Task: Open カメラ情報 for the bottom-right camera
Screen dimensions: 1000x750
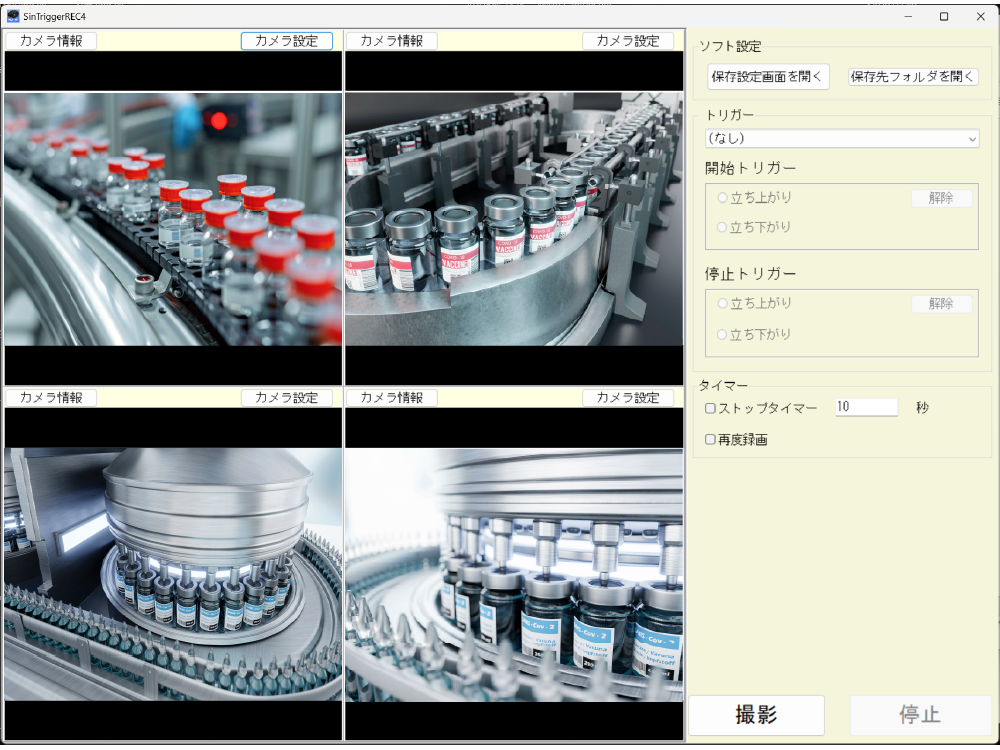Action: 391,398
